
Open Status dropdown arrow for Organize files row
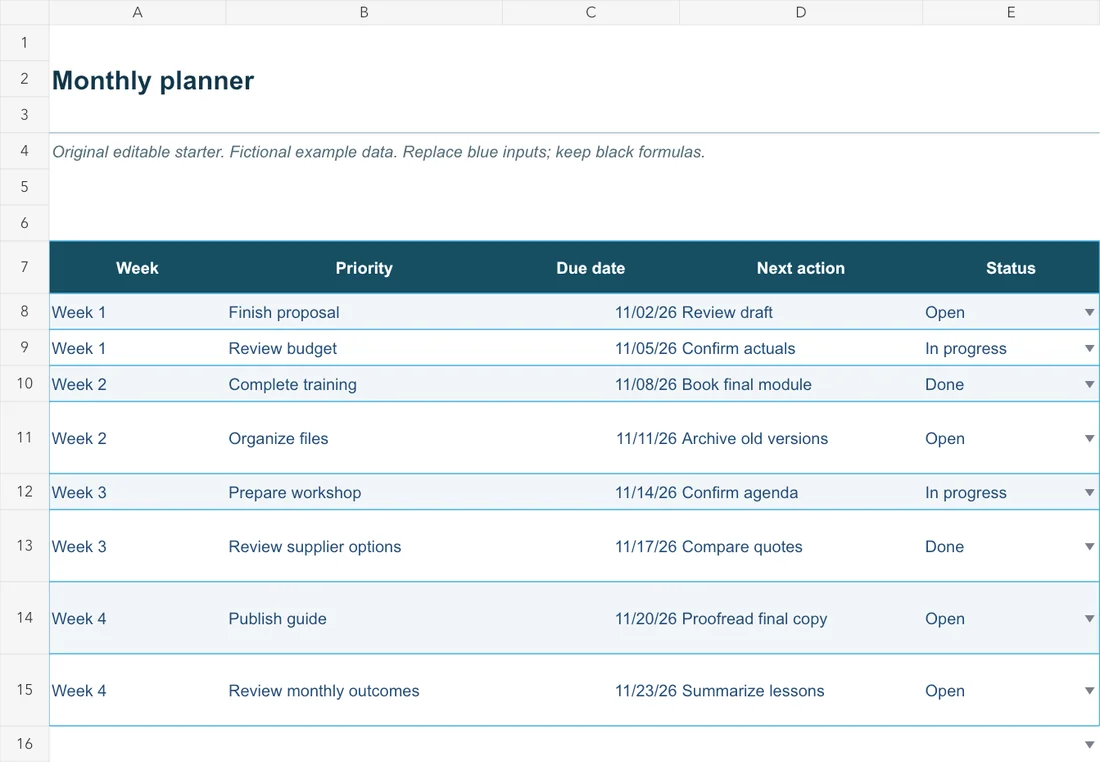click(1089, 439)
